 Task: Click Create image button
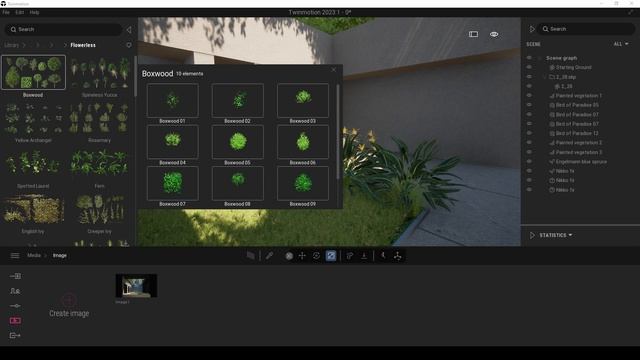point(69,306)
